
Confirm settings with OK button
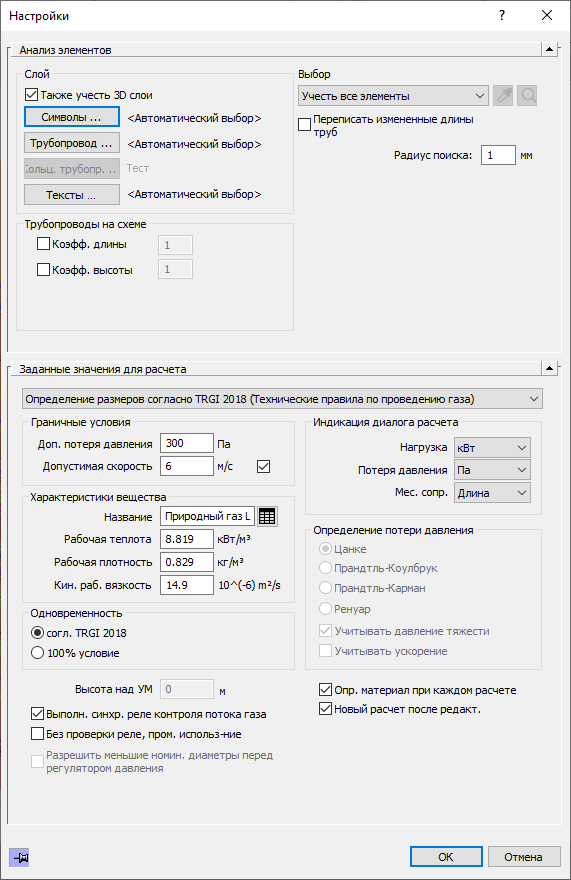[446, 857]
